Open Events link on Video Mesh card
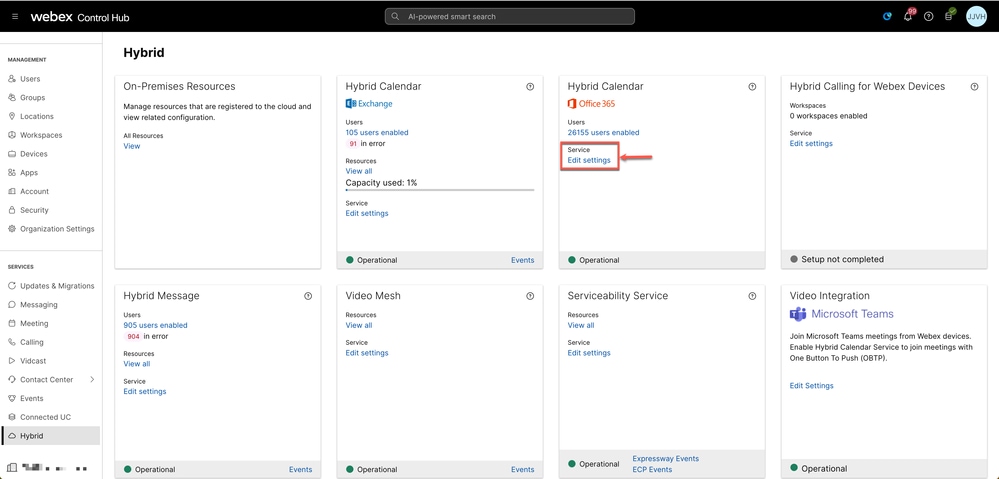The image size is (999, 479). point(522,469)
